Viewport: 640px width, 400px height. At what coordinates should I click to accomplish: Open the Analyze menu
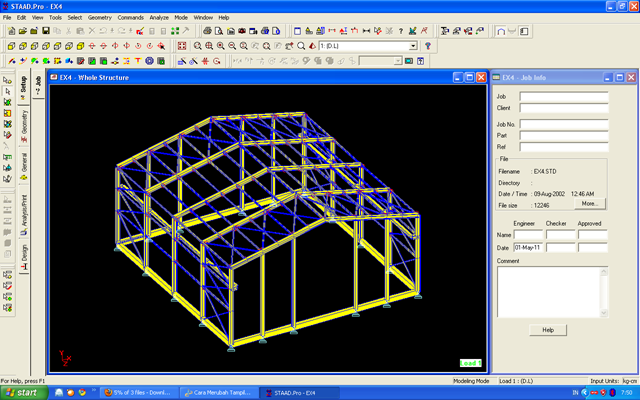[159, 18]
